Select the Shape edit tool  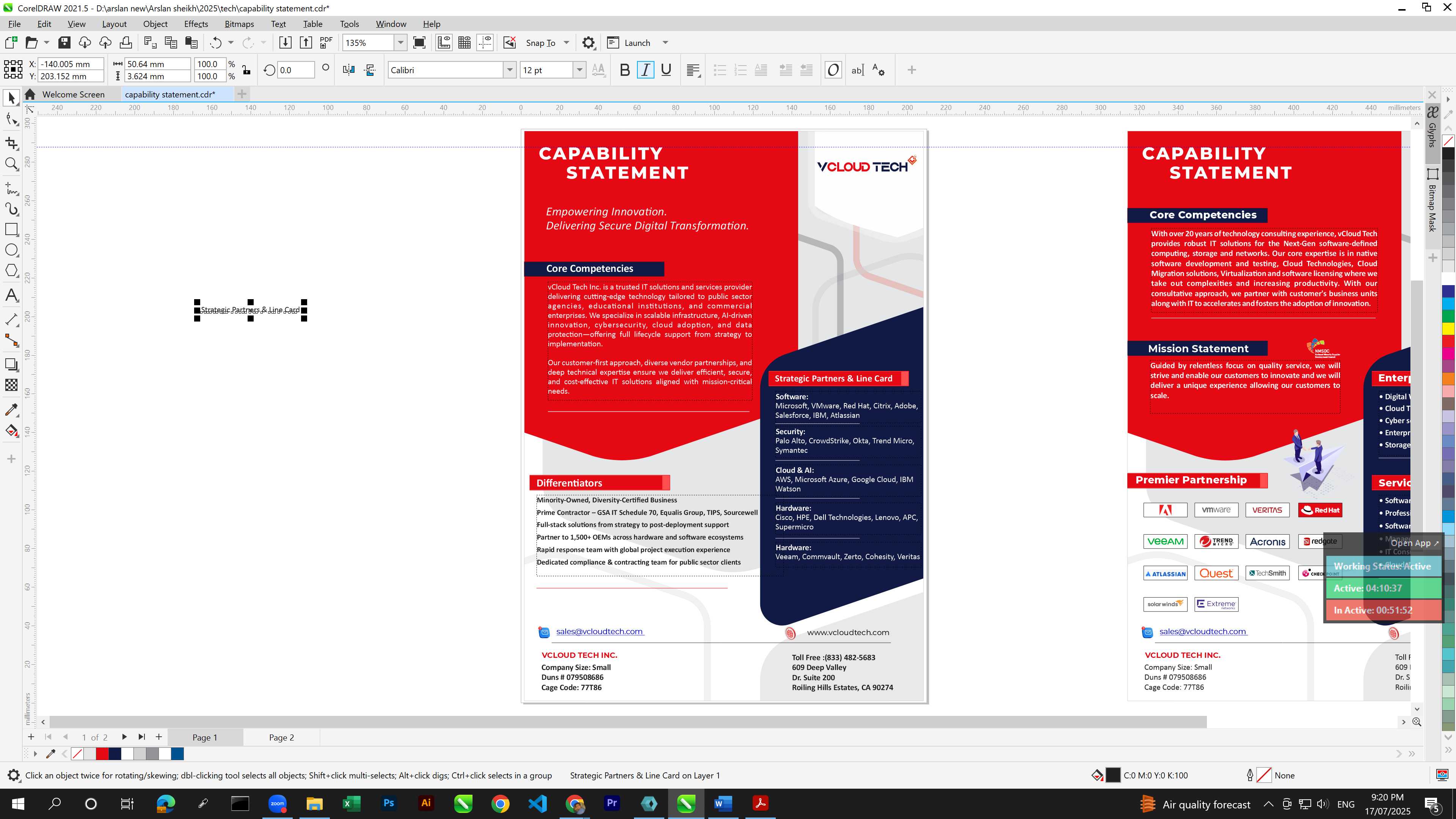[11, 119]
